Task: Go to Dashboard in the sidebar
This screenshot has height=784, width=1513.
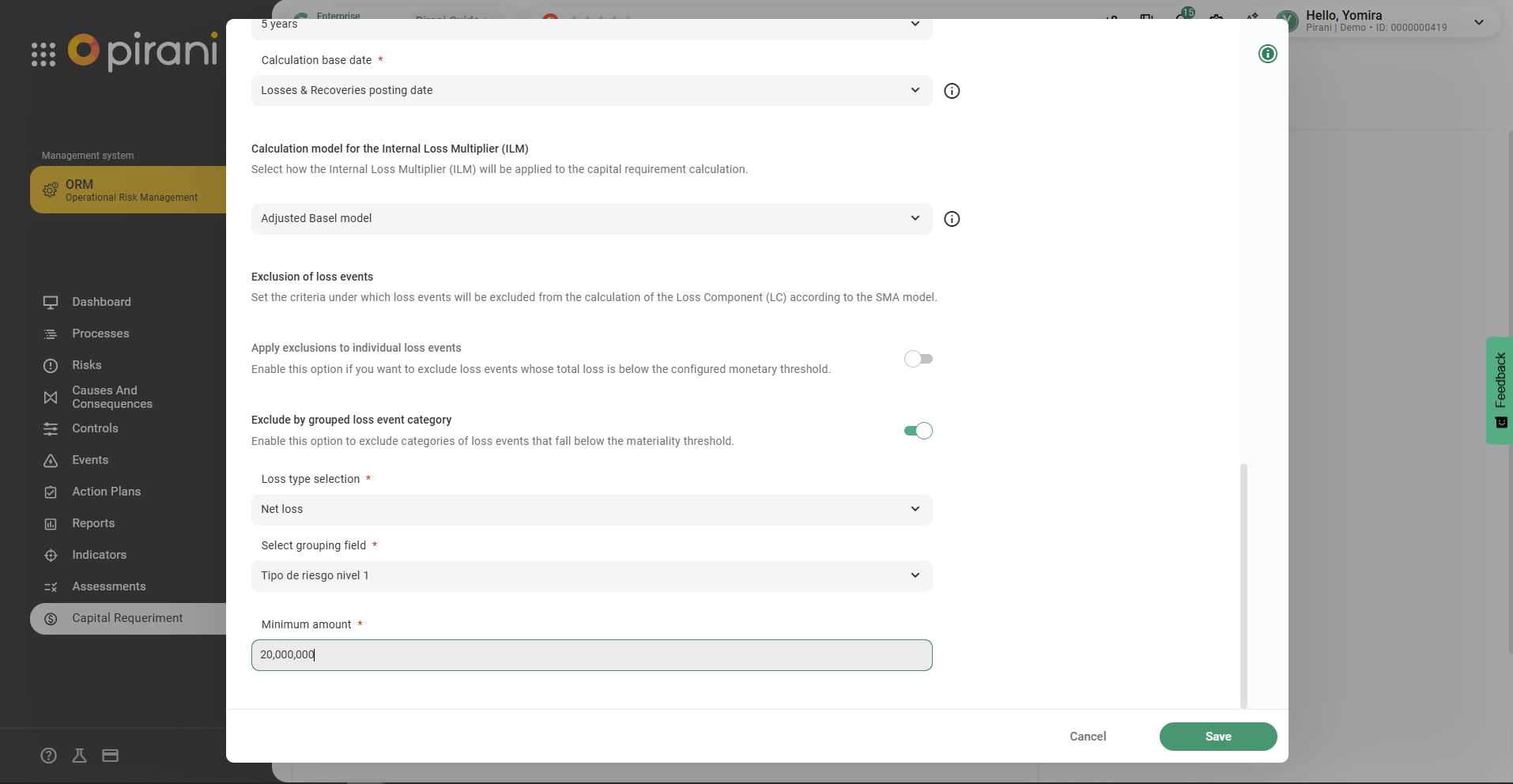Action: (101, 302)
